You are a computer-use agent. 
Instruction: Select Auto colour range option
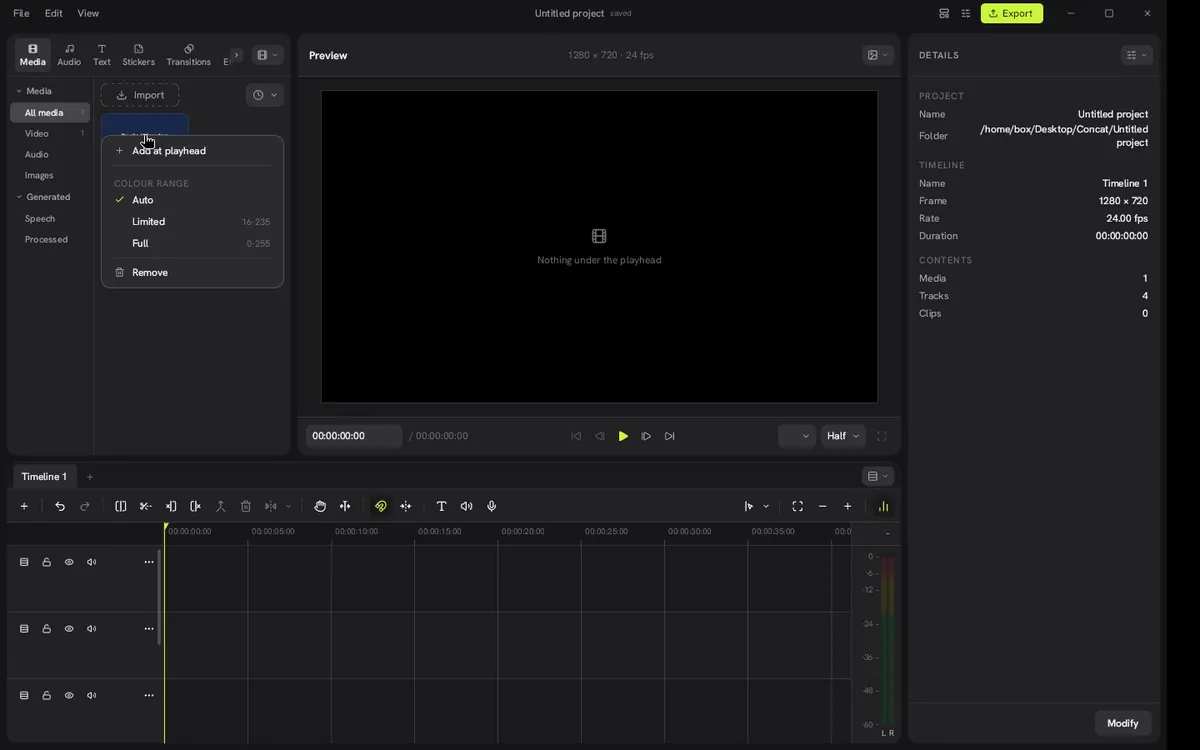click(x=192, y=200)
